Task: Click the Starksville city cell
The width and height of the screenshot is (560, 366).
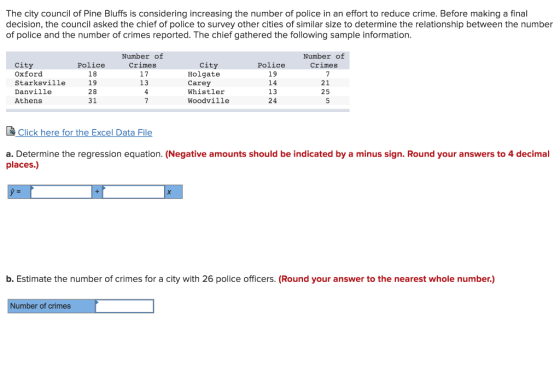Action: tap(40, 83)
